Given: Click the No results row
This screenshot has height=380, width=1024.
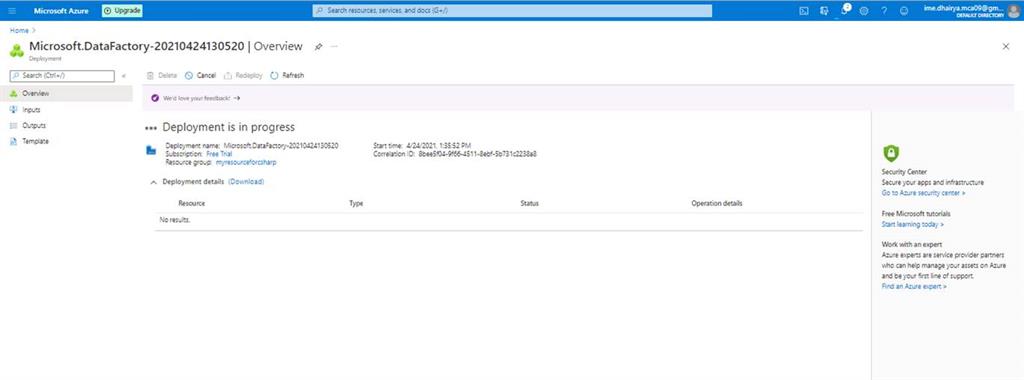Looking at the screenshot, I should click(508, 221).
